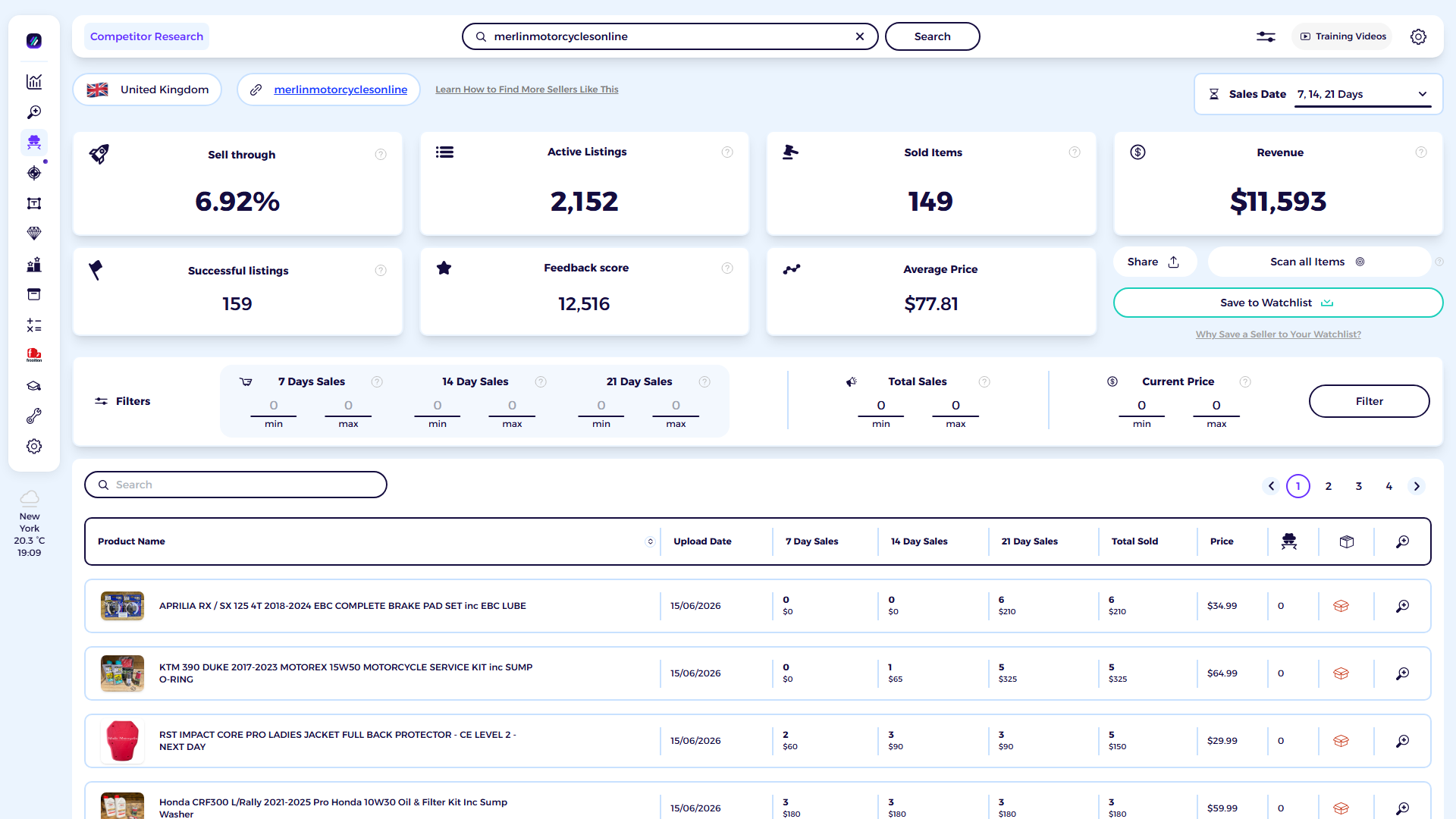
Task: Click the Competitor Research tab label
Action: (x=146, y=36)
